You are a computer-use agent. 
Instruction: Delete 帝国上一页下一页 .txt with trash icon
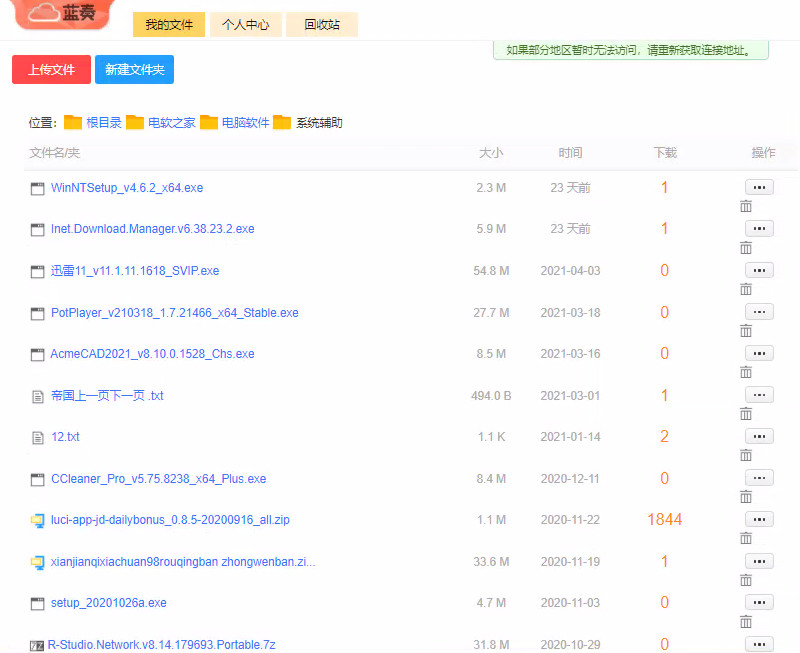coord(746,414)
